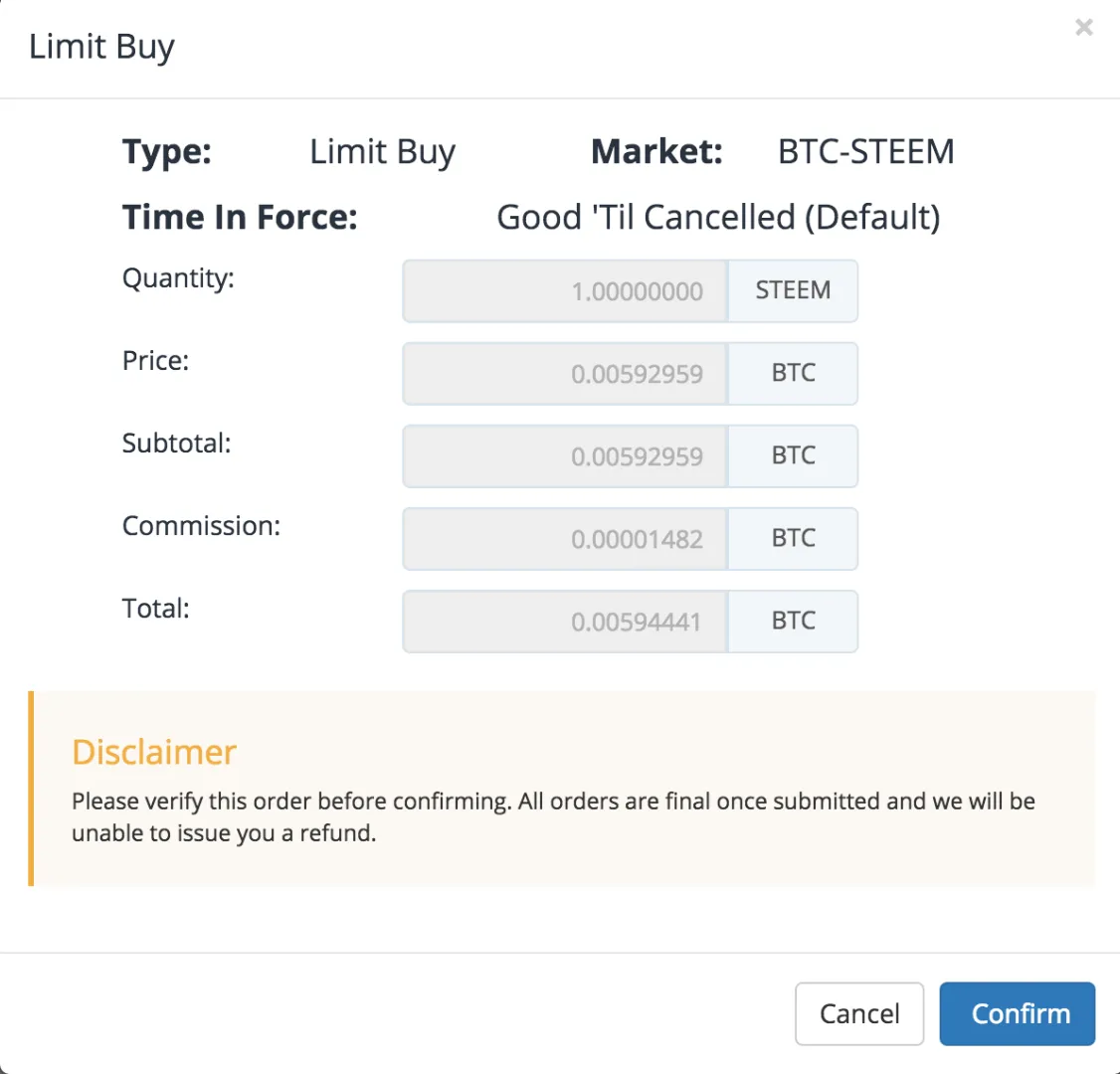Screen dimensions: 1120x1074
Task: Click the BTC unit beside Commission
Action: (793, 539)
